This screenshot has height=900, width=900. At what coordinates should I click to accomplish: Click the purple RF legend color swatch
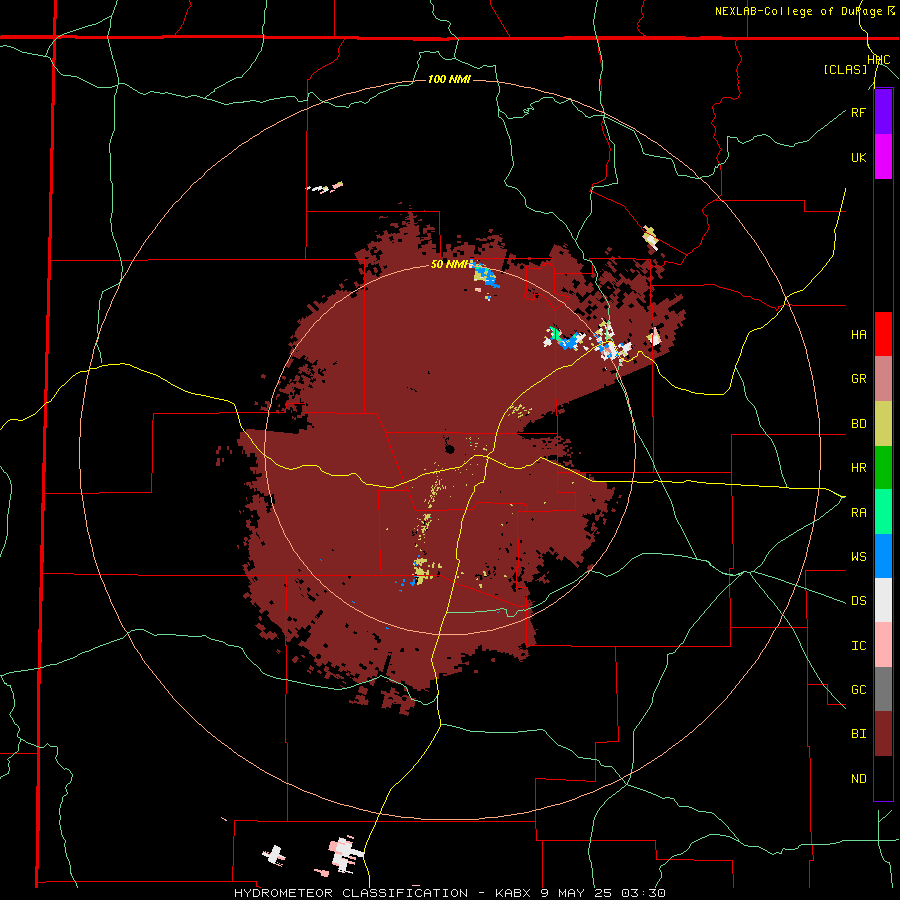pos(883,112)
